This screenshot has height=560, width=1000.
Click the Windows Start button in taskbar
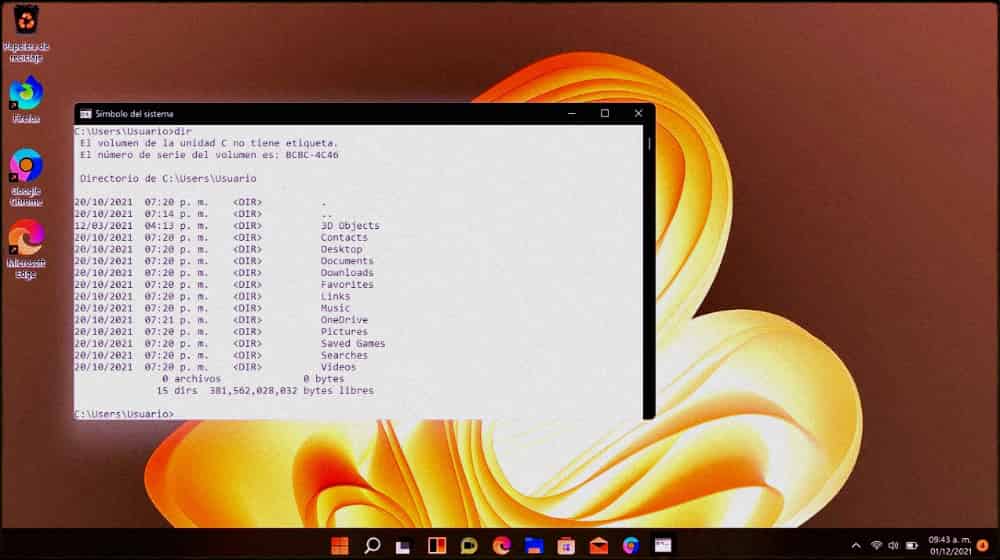pyautogui.click(x=340, y=545)
